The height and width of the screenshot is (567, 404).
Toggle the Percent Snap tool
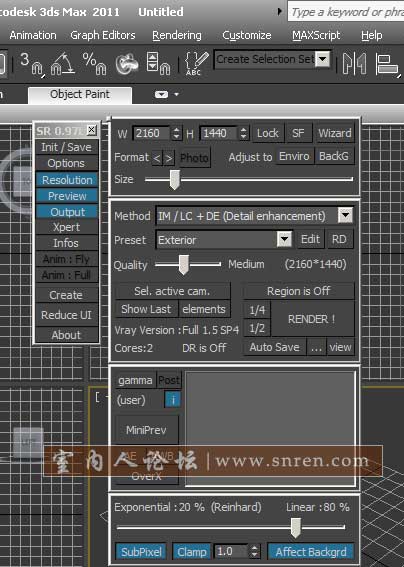(94, 63)
